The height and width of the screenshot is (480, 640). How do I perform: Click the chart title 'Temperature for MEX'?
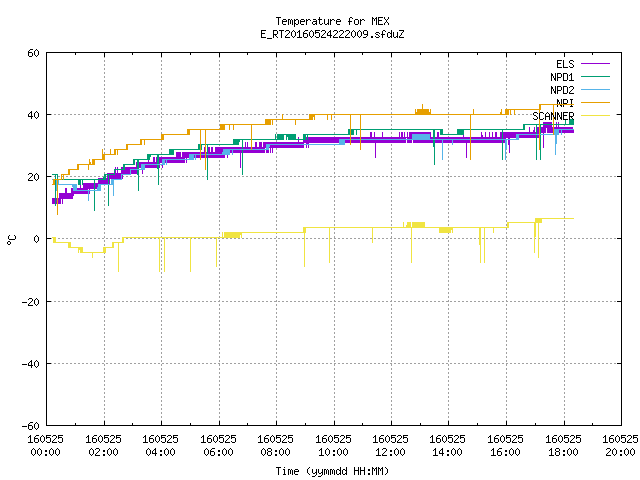click(332, 21)
